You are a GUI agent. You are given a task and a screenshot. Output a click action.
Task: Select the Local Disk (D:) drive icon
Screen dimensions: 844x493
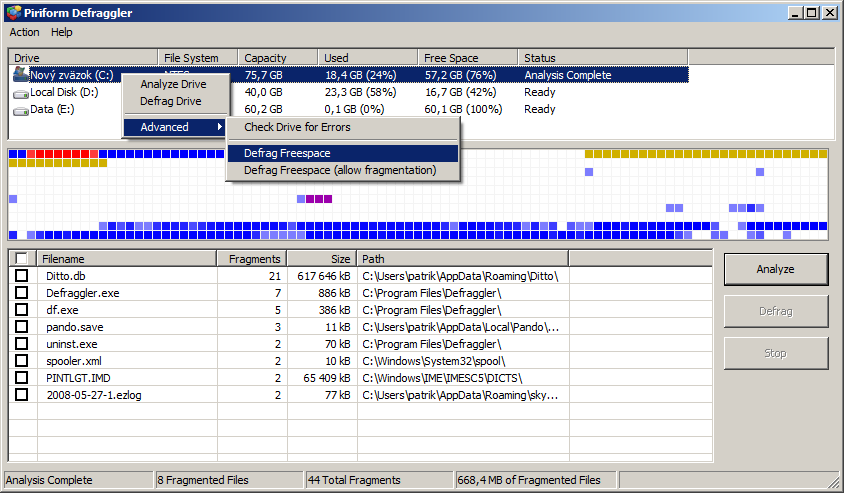[20, 92]
